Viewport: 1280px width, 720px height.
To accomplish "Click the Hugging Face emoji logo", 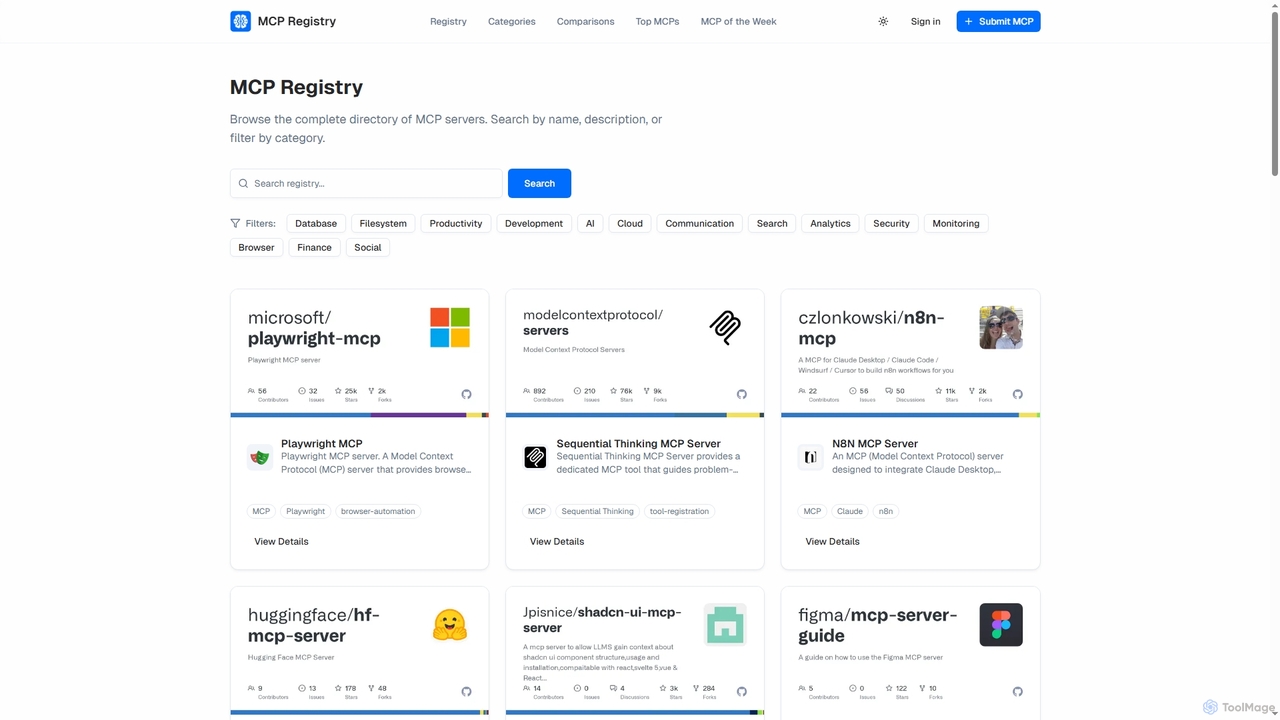I will tap(450, 625).
